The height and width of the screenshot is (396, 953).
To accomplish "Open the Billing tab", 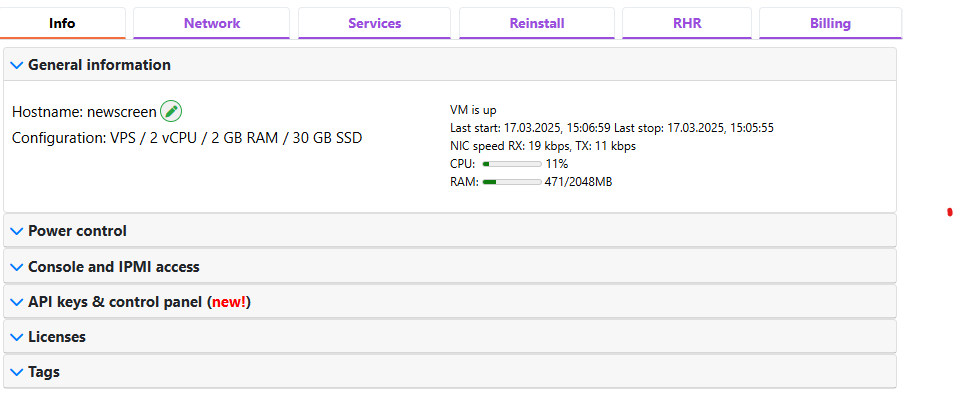I will click(x=830, y=24).
